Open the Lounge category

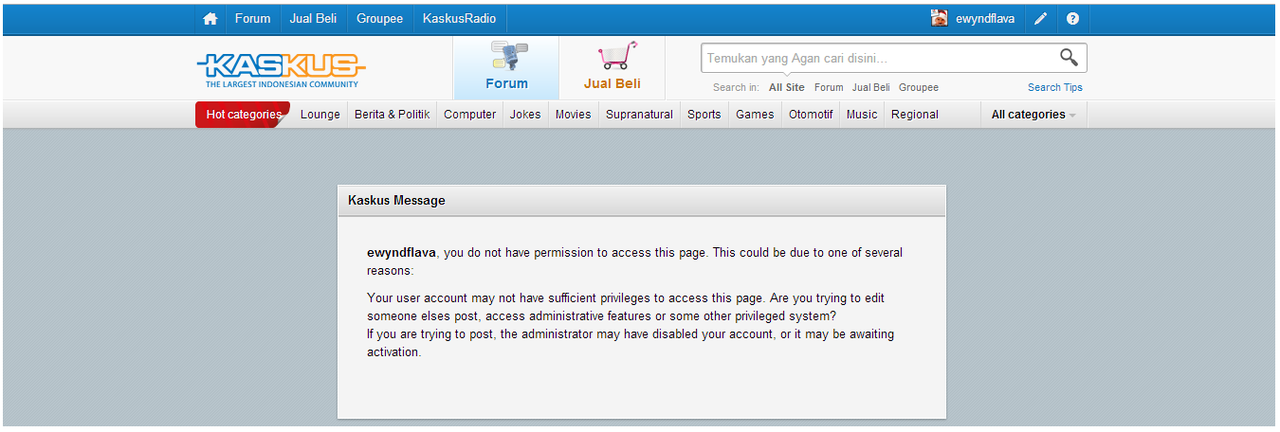(320, 115)
